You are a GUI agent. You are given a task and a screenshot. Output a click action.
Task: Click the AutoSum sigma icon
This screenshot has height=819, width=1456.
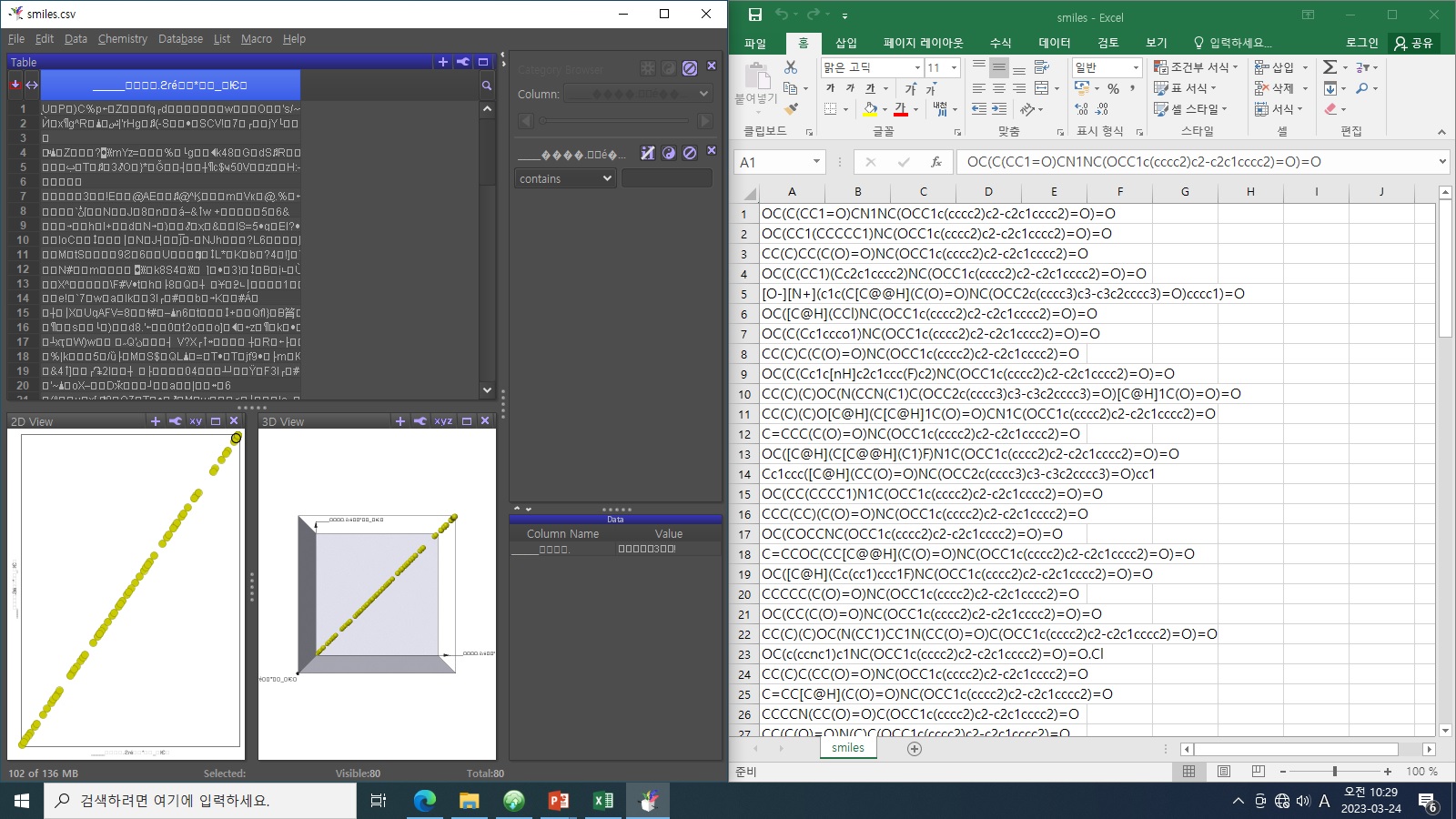tap(1330, 67)
